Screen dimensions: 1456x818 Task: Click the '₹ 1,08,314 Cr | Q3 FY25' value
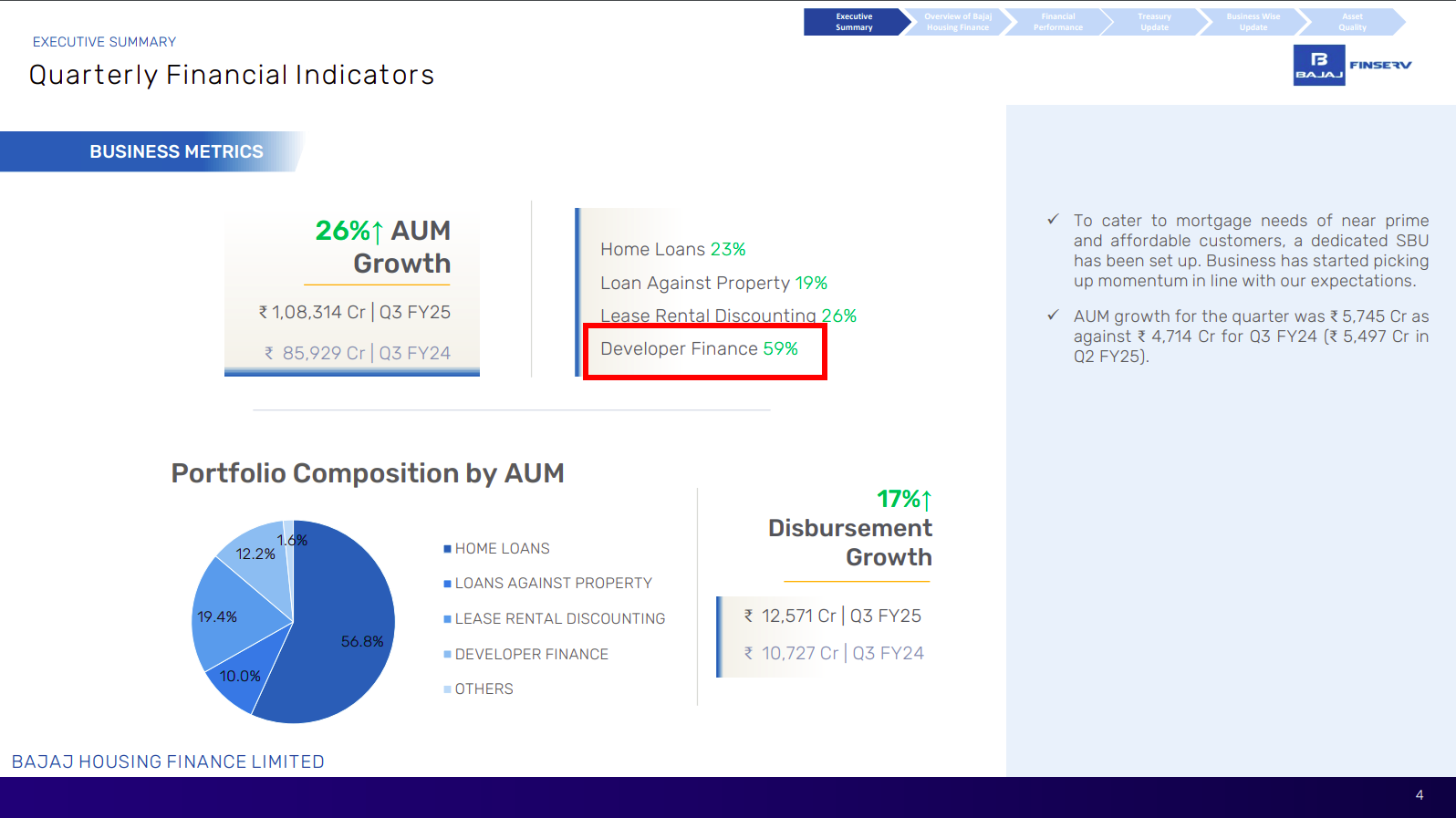(x=355, y=313)
